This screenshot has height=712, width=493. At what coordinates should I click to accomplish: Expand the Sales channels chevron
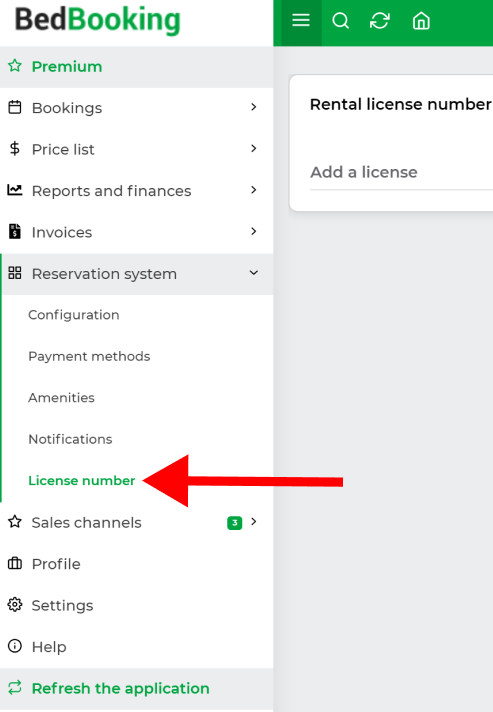tap(254, 521)
